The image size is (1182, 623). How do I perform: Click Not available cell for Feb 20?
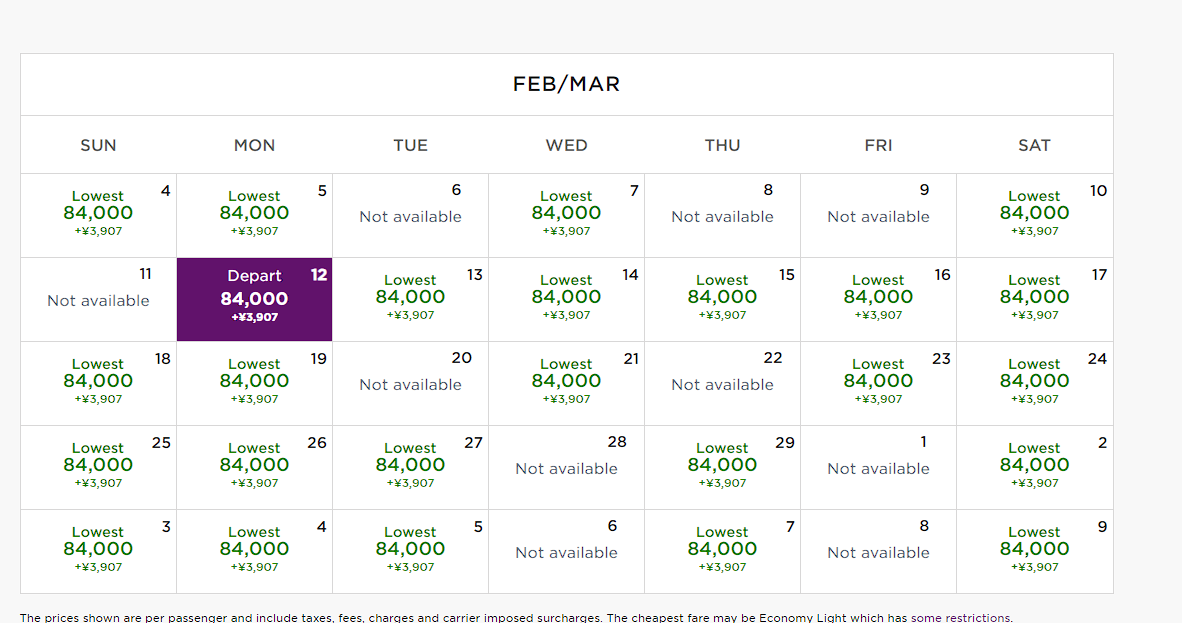(x=411, y=383)
